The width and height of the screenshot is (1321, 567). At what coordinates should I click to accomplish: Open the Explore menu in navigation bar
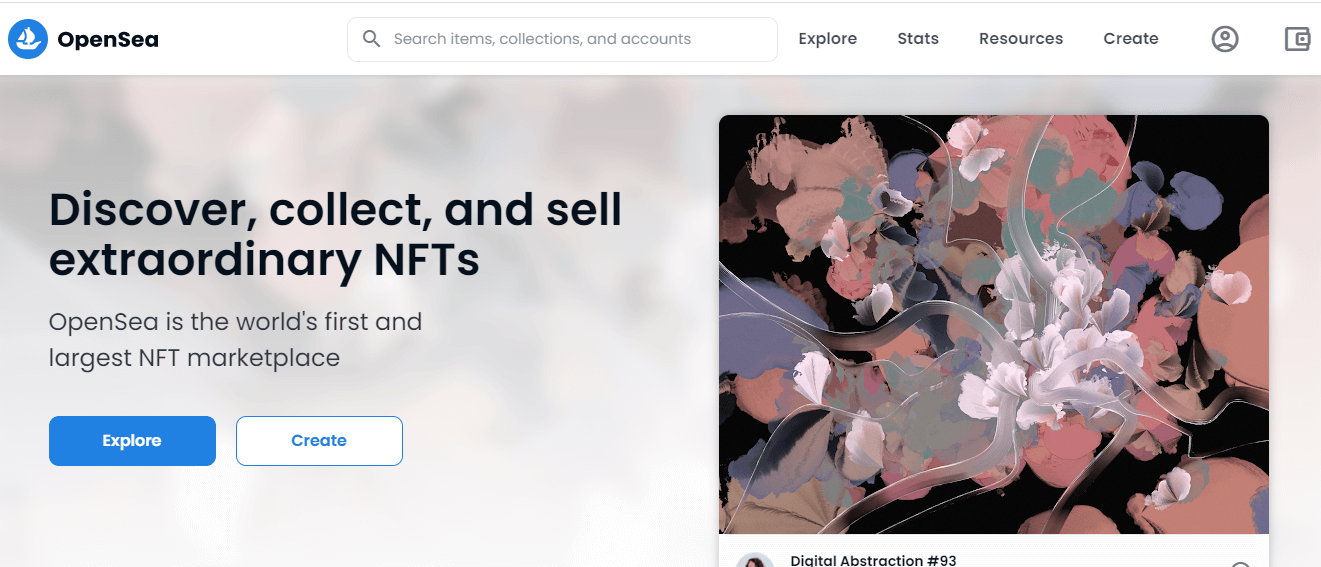coord(827,39)
